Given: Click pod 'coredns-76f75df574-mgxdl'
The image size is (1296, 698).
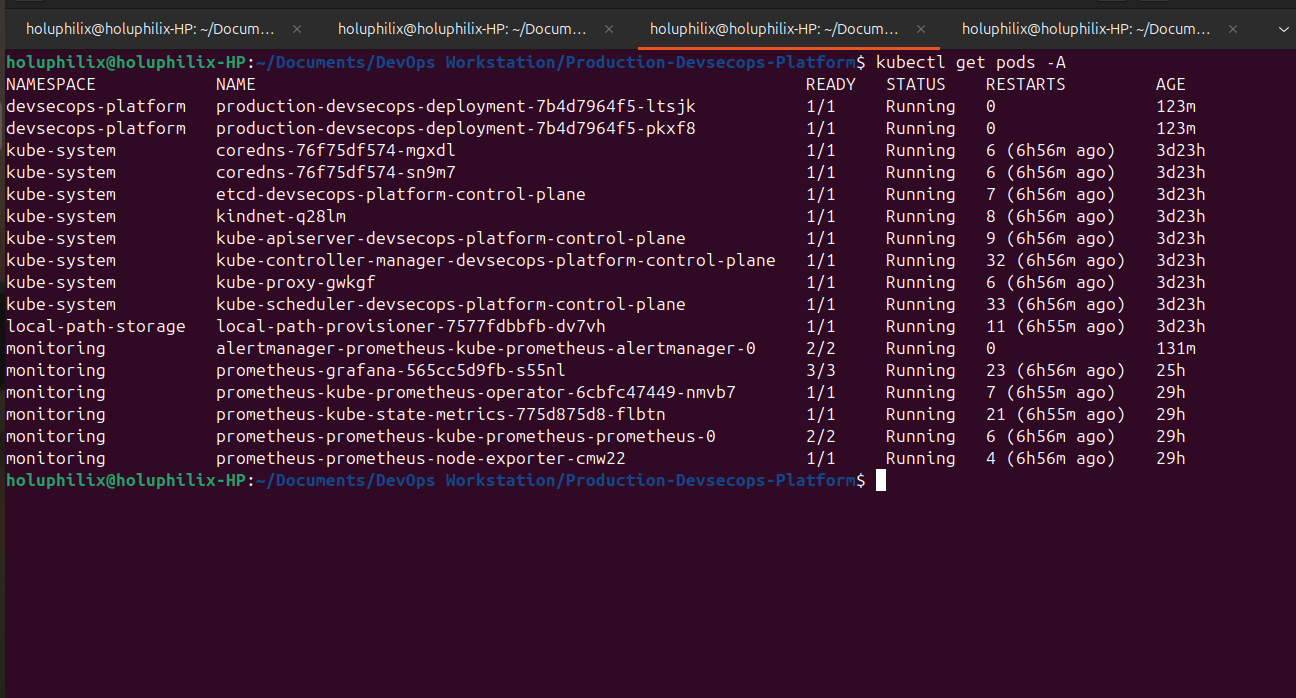Looking at the screenshot, I should click(x=336, y=150).
